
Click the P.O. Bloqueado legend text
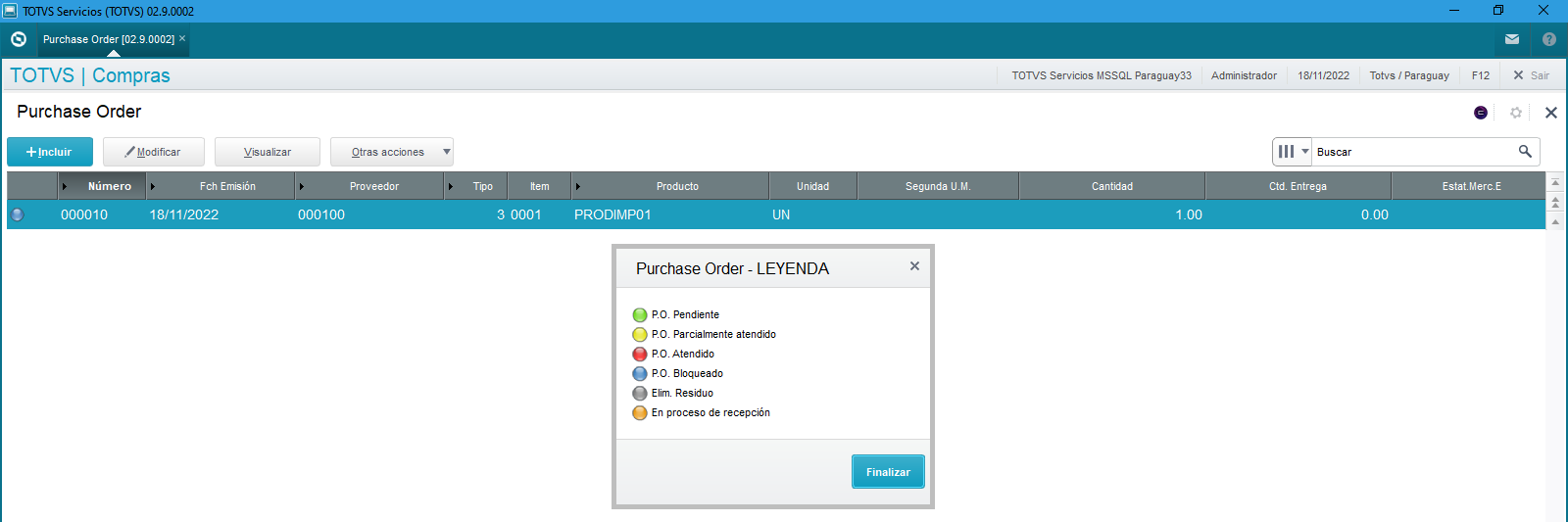point(687,374)
